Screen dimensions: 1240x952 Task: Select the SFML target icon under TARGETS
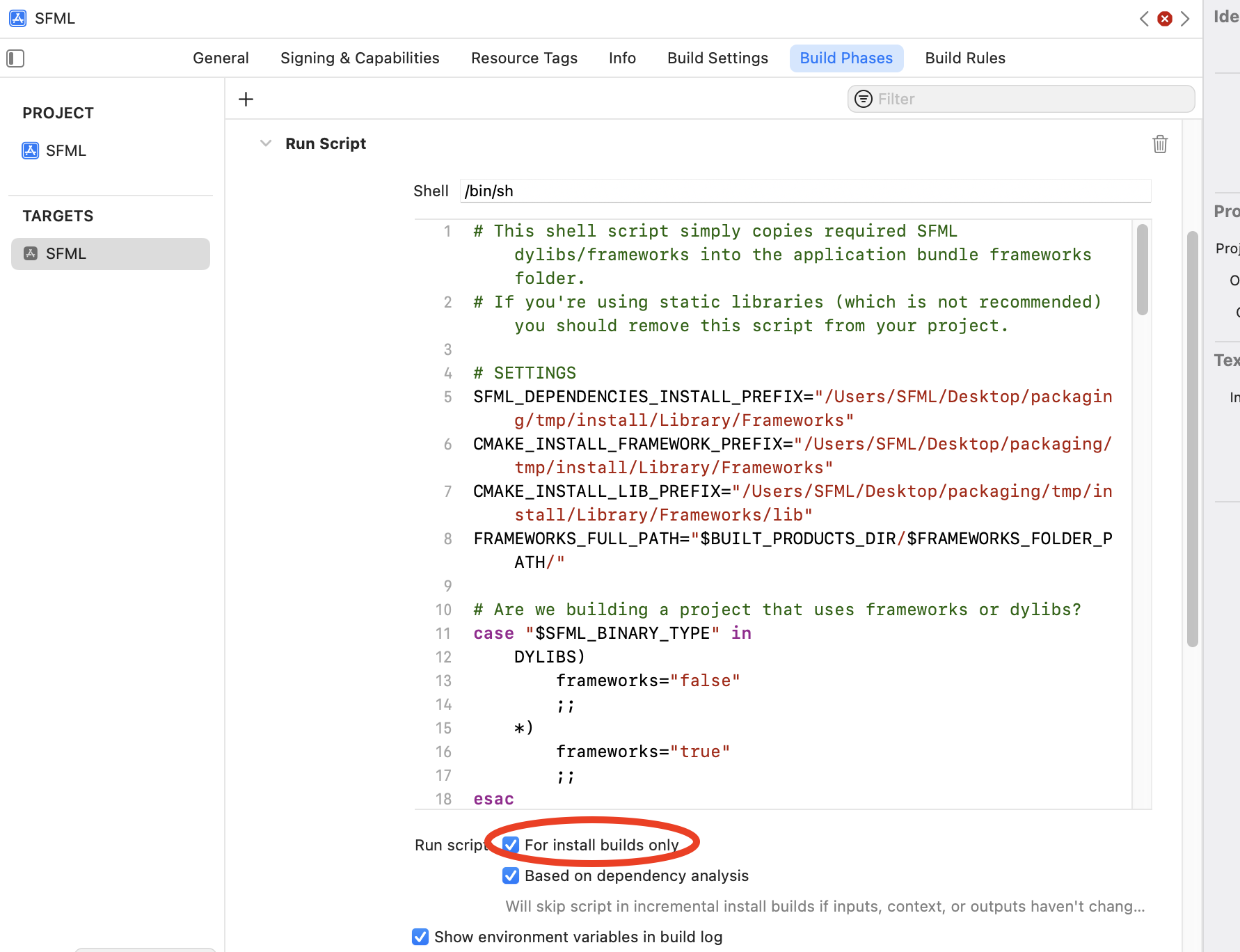pos(31,253)
